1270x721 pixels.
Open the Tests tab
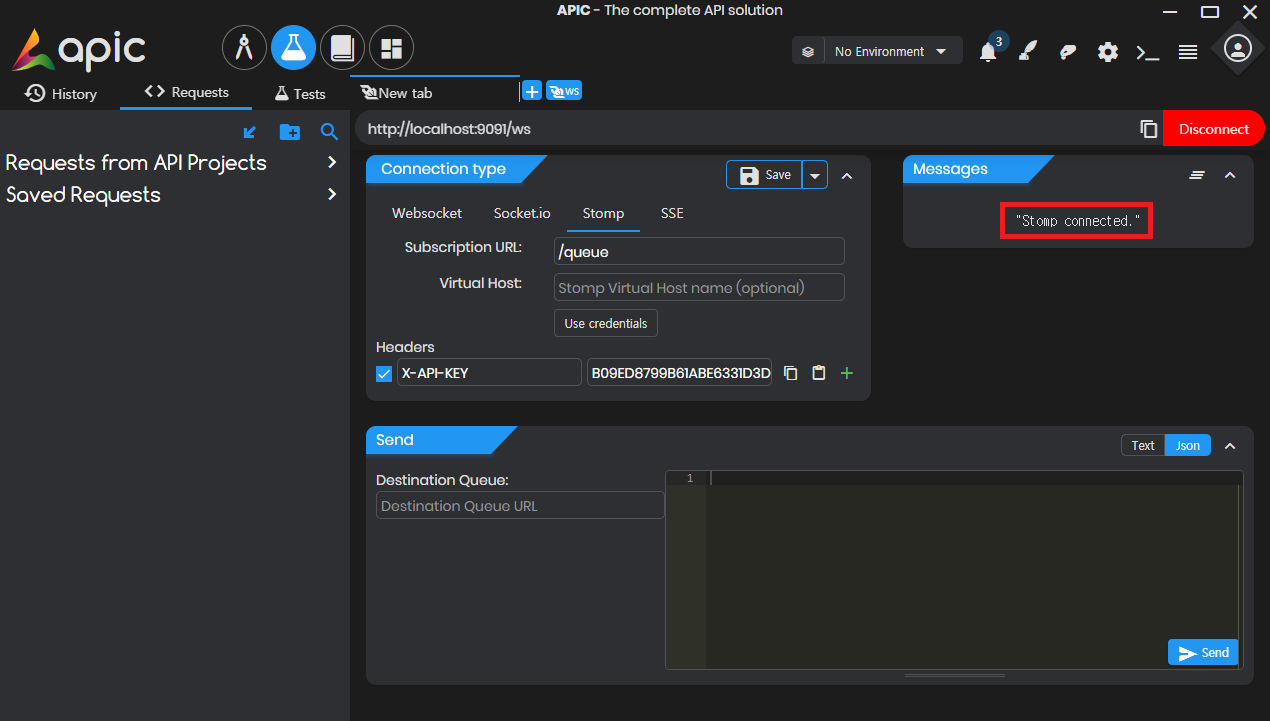[x=300, y=93]
